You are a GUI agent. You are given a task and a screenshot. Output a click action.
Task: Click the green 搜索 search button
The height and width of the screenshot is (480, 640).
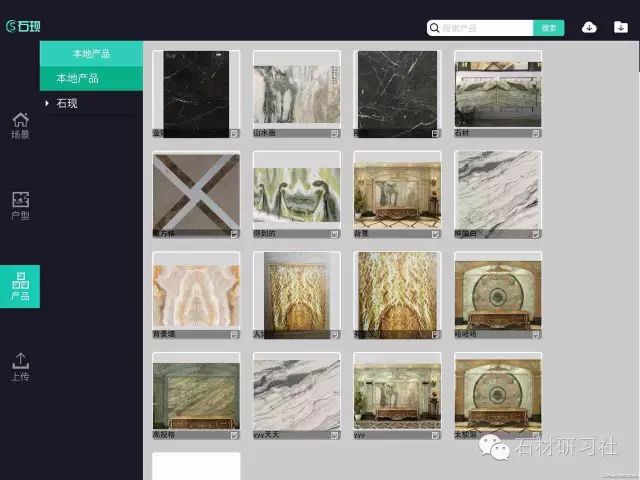(549, 28)
